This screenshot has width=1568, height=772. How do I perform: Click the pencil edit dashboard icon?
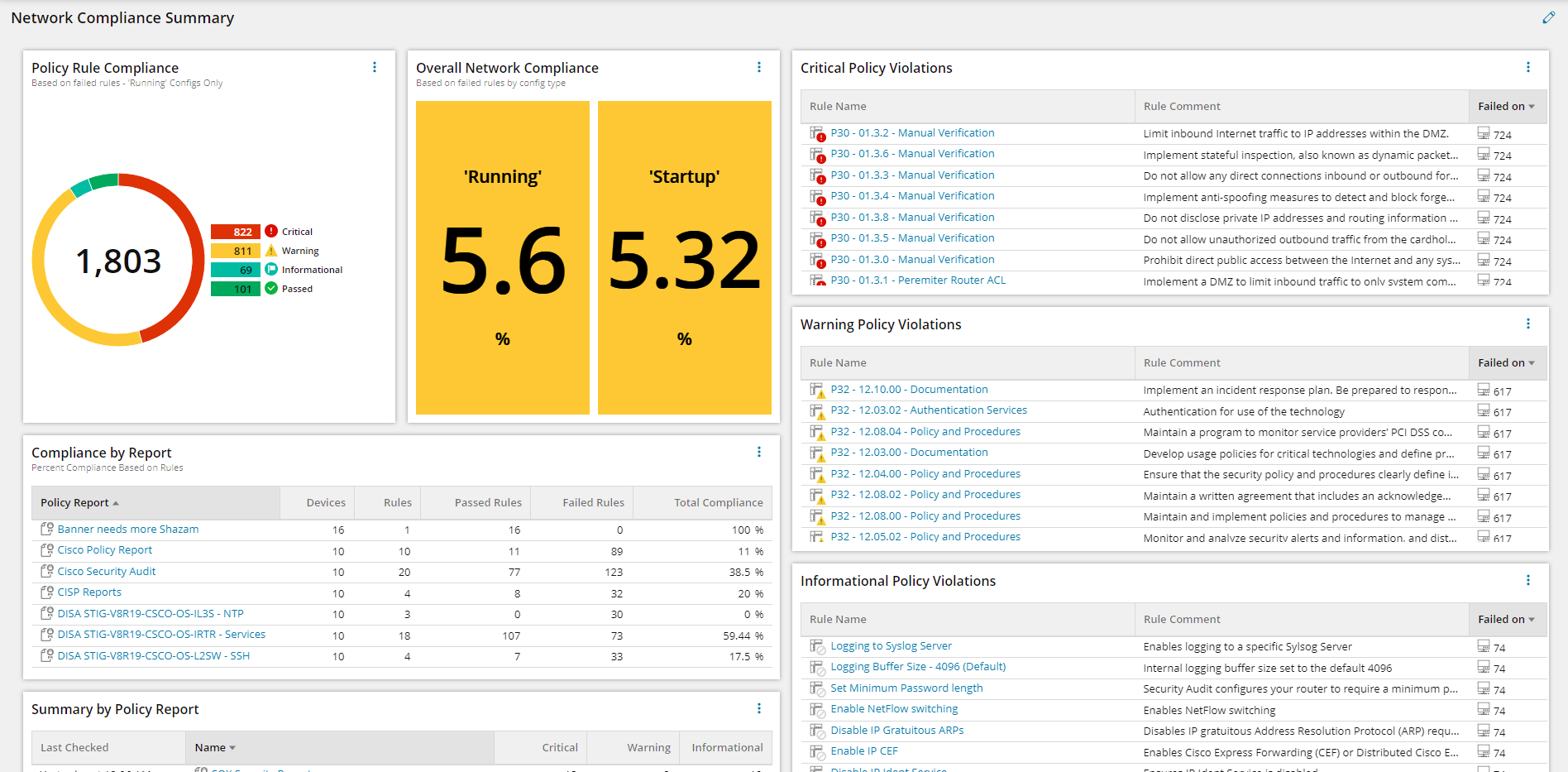[x=1548, y=17]
